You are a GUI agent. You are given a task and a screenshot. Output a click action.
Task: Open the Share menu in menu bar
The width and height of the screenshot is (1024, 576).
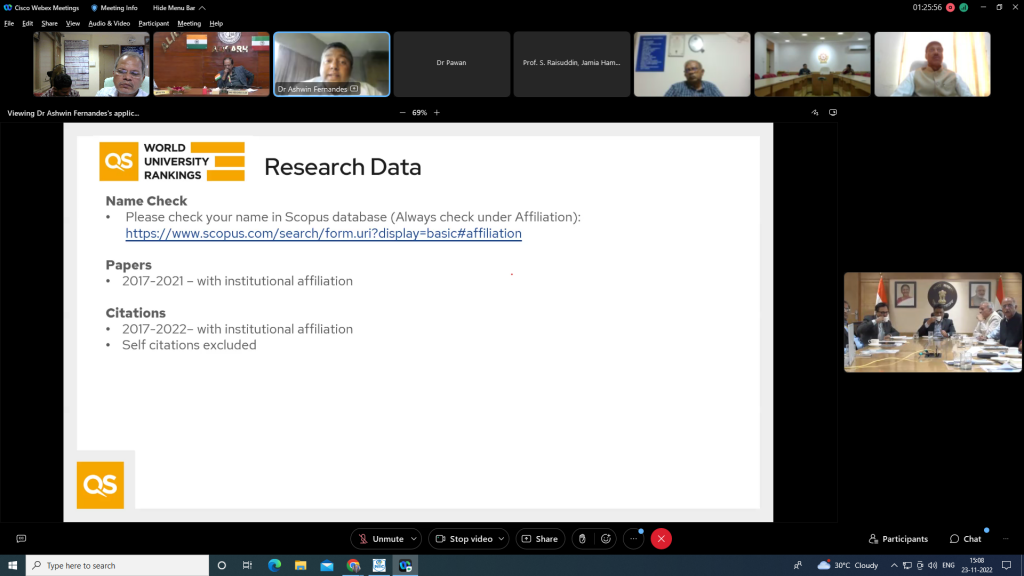pos(50,24)
